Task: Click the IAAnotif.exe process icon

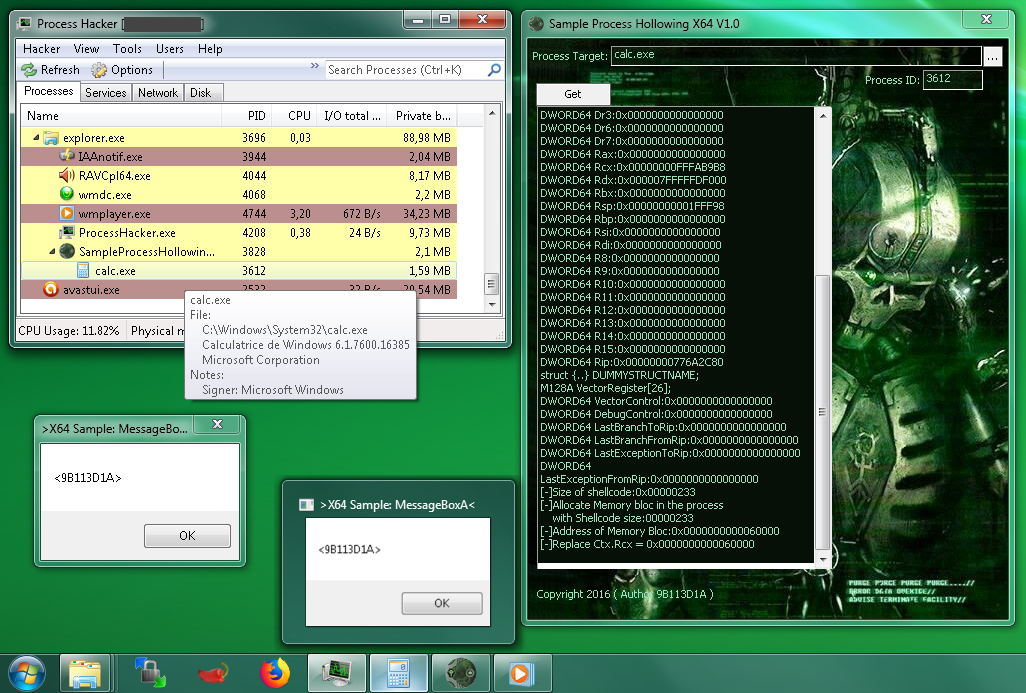Action: [x=67, y=156]
